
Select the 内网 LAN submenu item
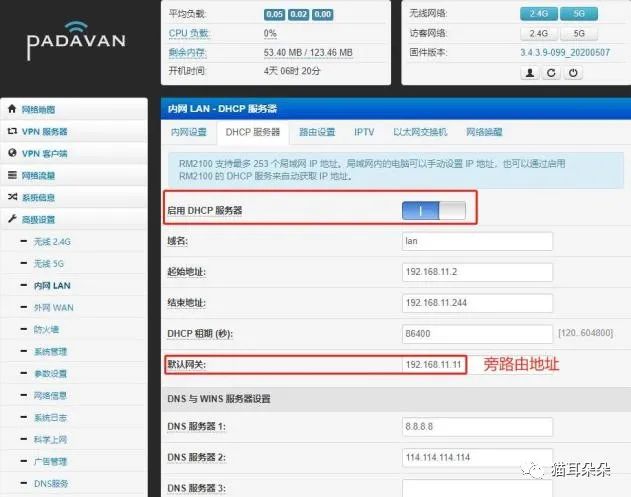point(52,286)
